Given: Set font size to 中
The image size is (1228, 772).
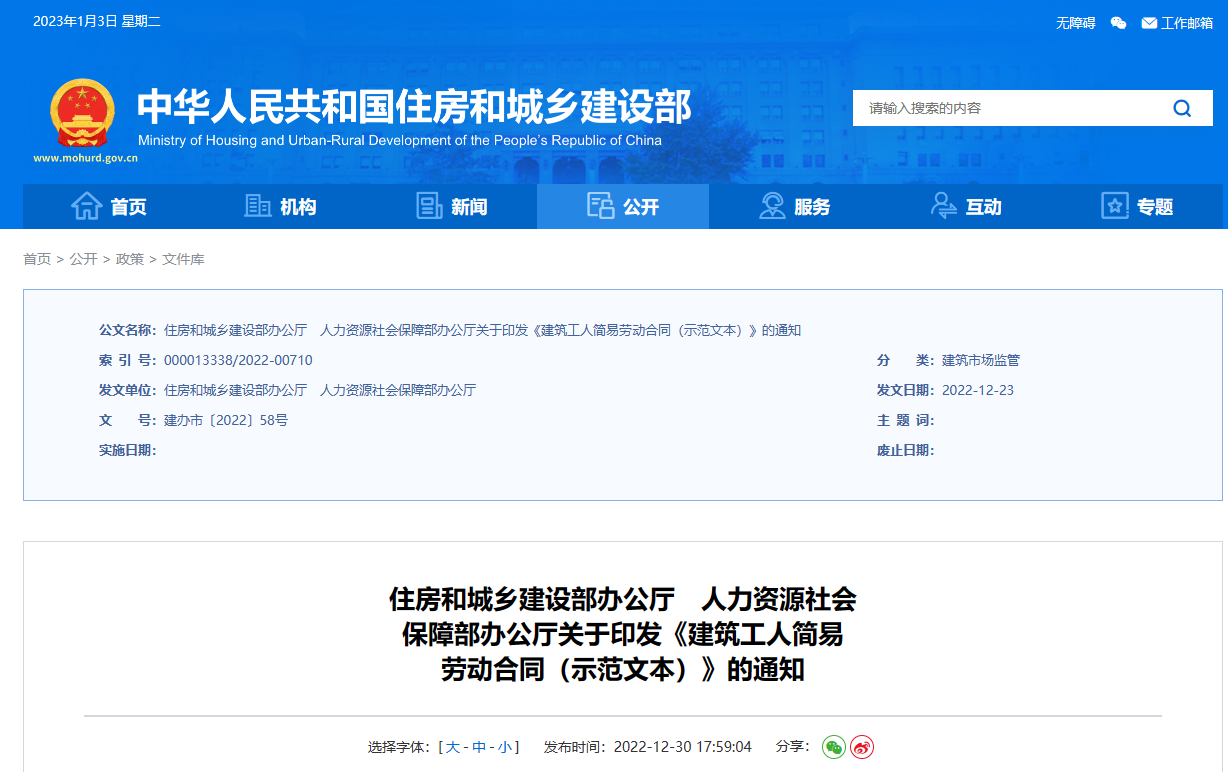Looking at the screenshot, I should point(479,747).
